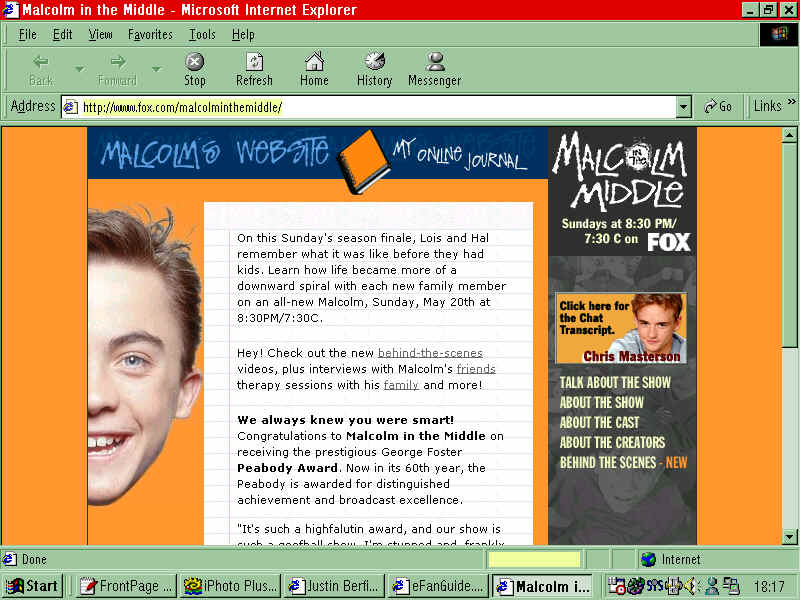
Task: Open ABOUT THE SHOW section
Action: coord(602,403)
